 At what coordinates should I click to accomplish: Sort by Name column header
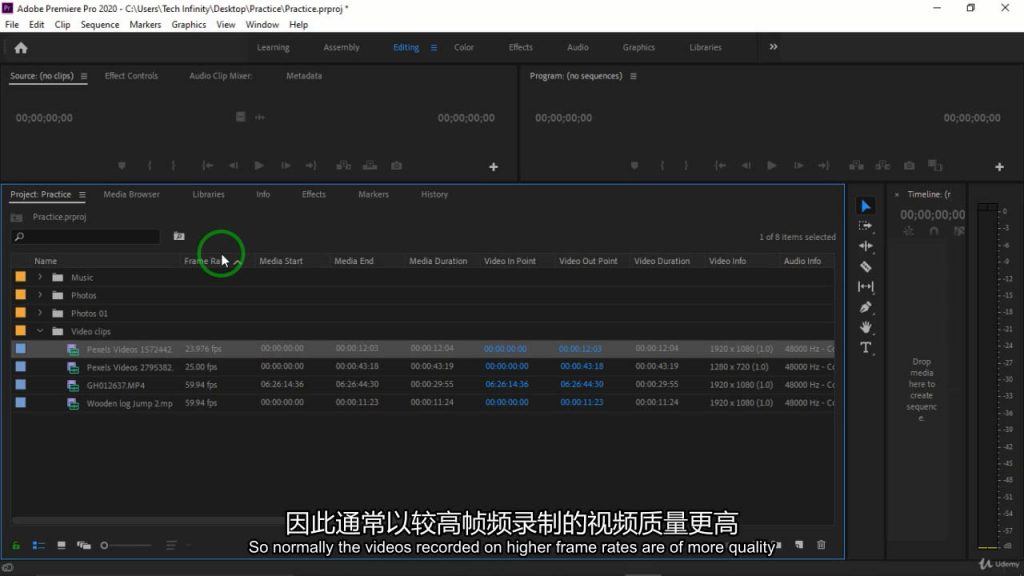46,261
